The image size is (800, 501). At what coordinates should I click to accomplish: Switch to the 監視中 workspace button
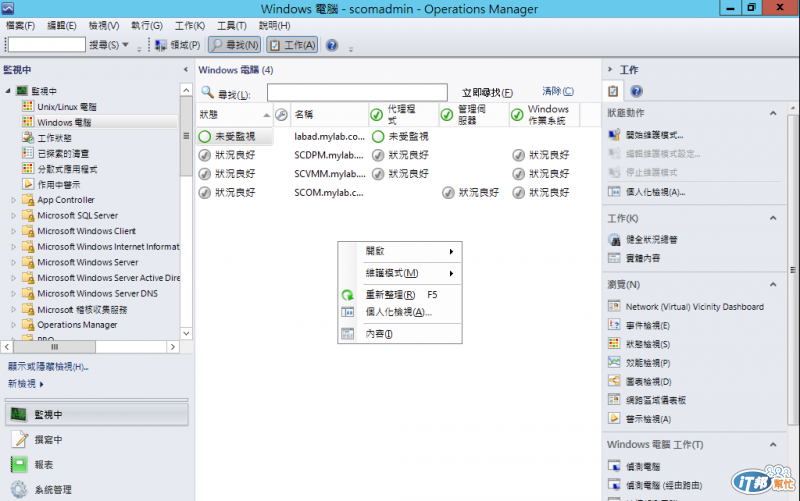pos(97,415)
